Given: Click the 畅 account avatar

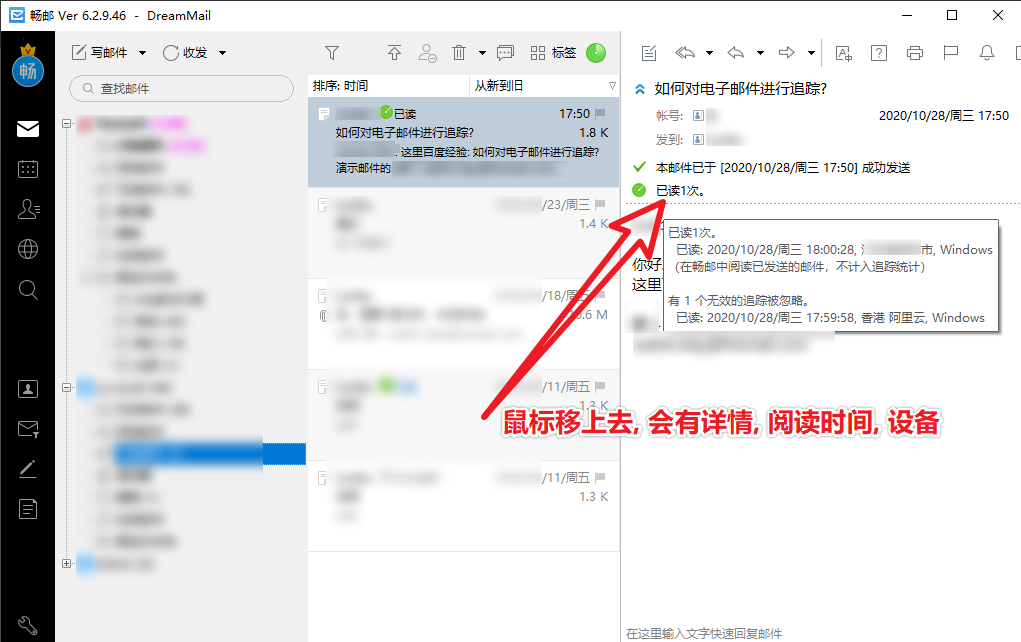Looking at the screenshot, I should (27, 70).
